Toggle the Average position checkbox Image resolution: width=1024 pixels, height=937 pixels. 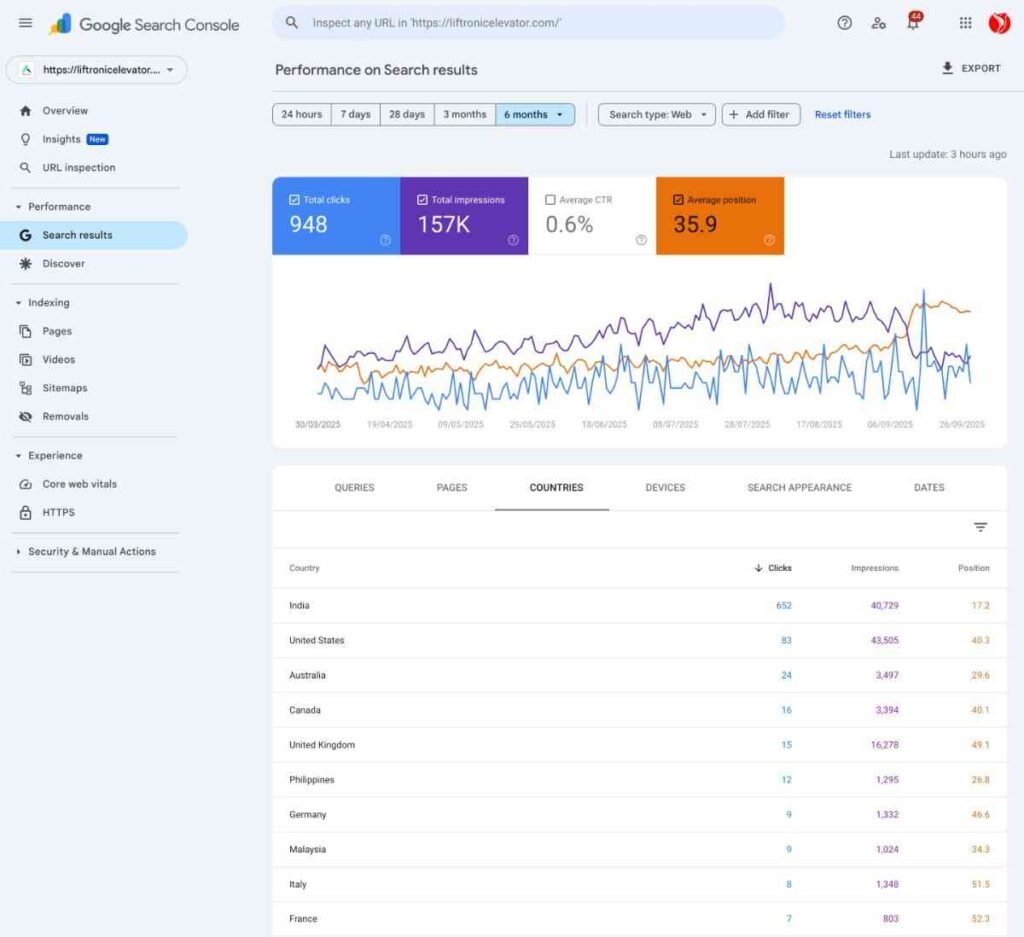678,200
